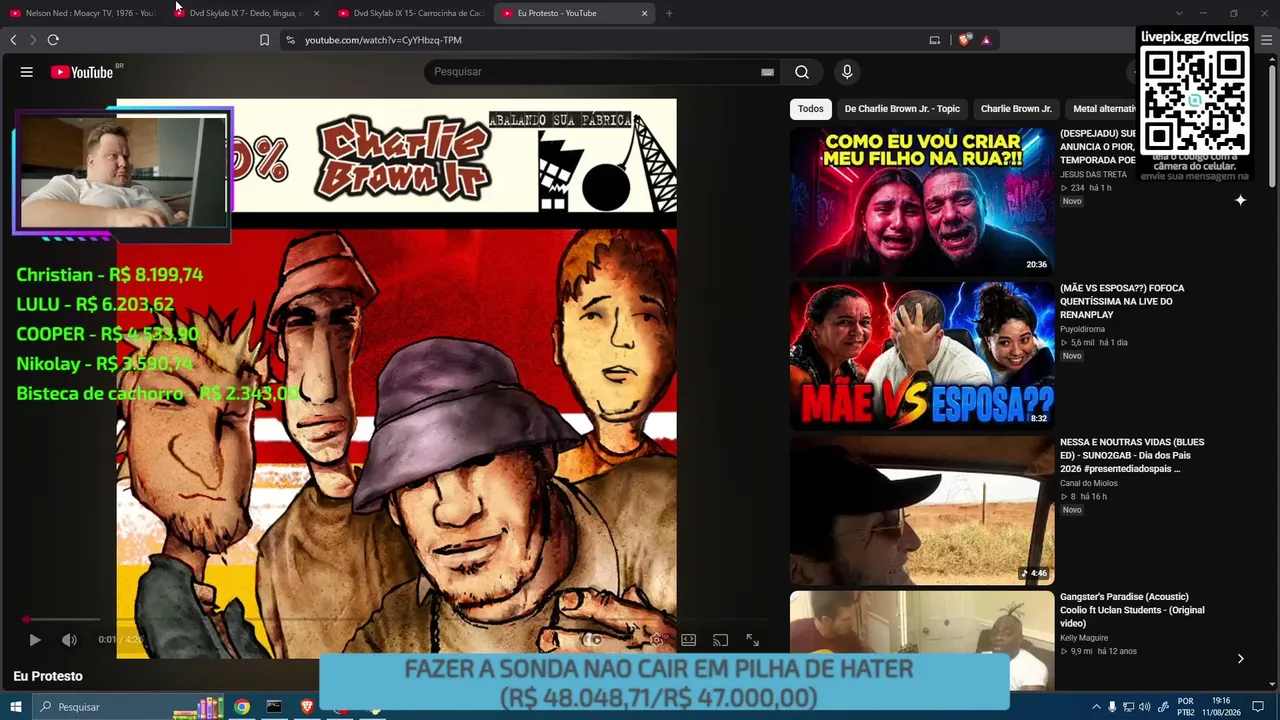Open Google Chrome from the taskbar

pos(242,707)
